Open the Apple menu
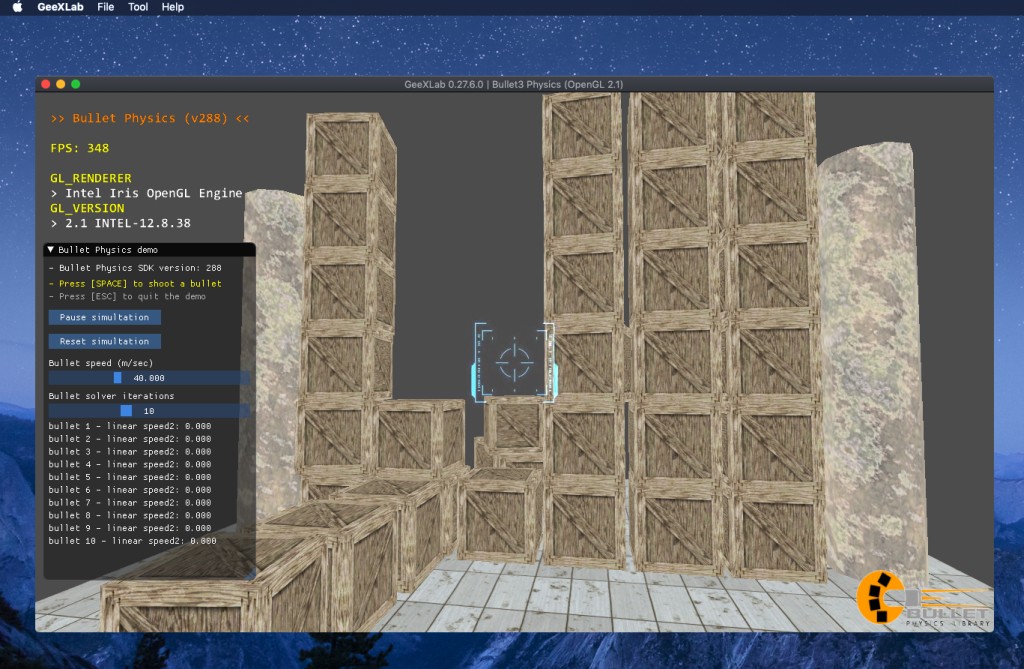Viewport: 1024px width, 669px height. pyautogui.click(x=18, y=7)
